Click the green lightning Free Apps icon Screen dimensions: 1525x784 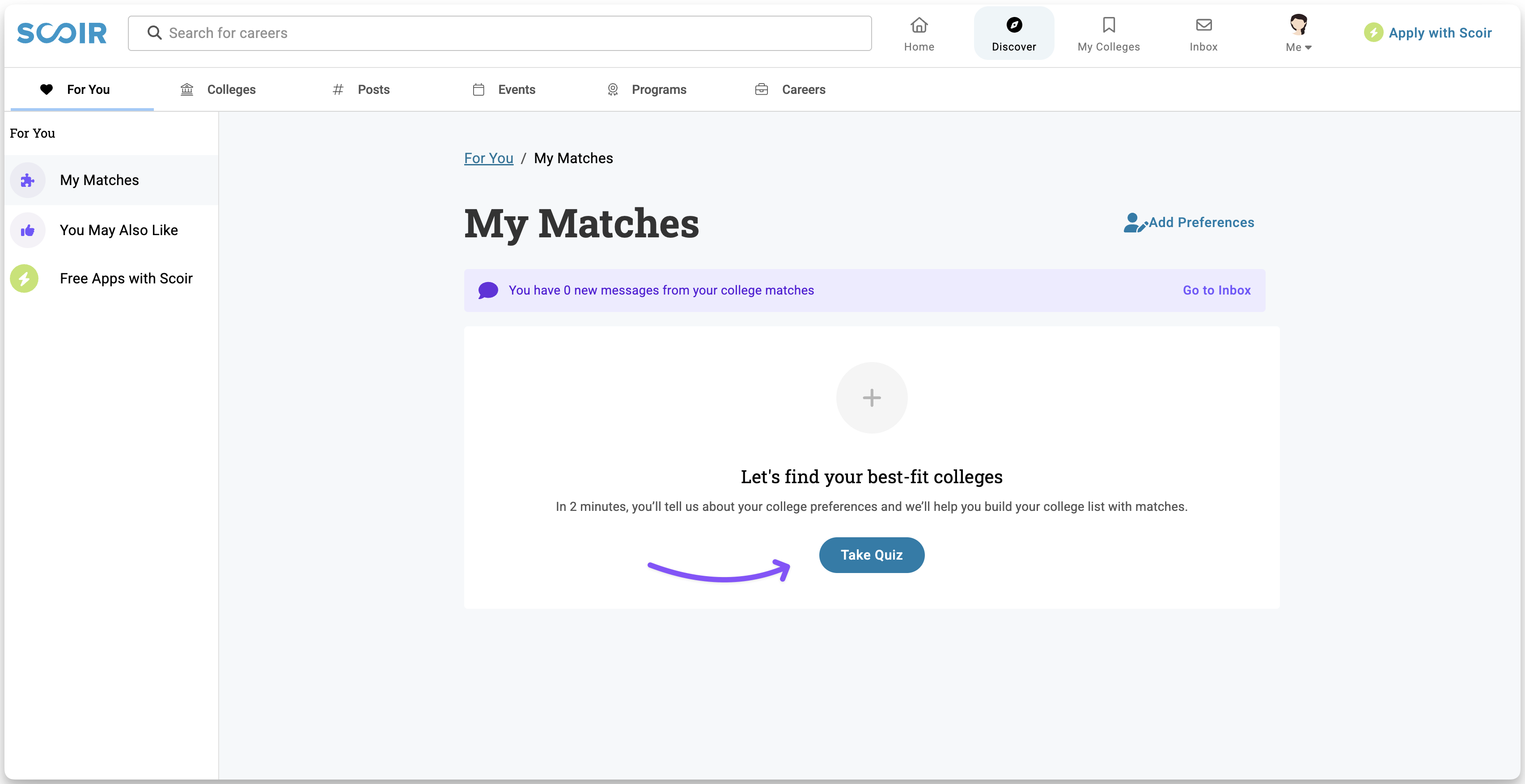click(24, 278)
